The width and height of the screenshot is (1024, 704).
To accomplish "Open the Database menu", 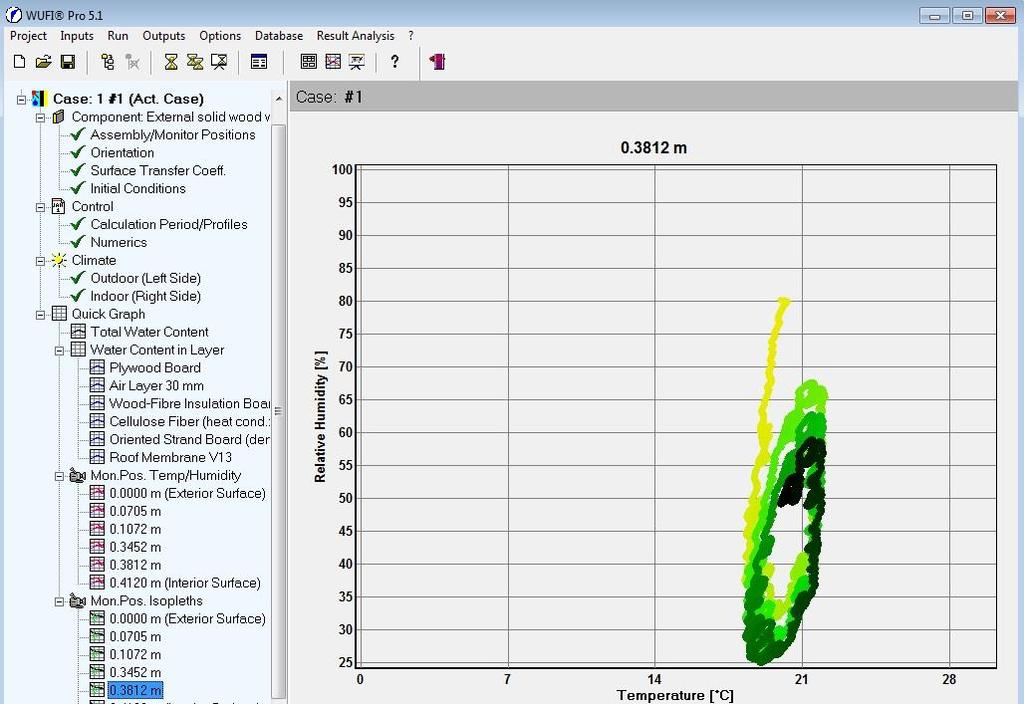I will click(x=279, y=36).
